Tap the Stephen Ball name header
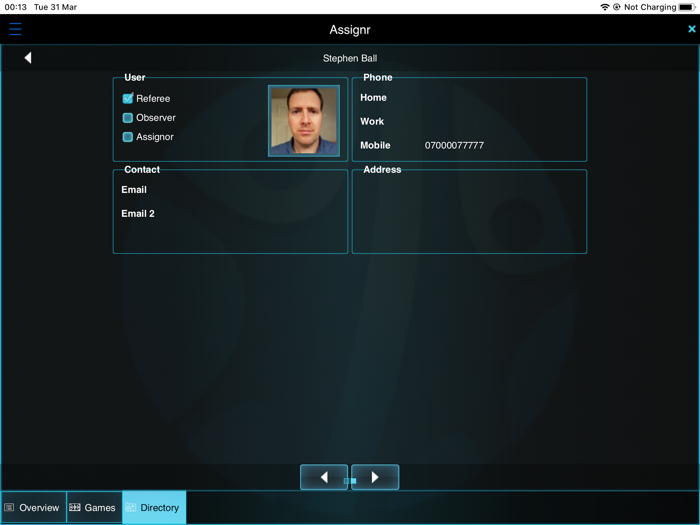The image size is (700, 525). (350, 58)
